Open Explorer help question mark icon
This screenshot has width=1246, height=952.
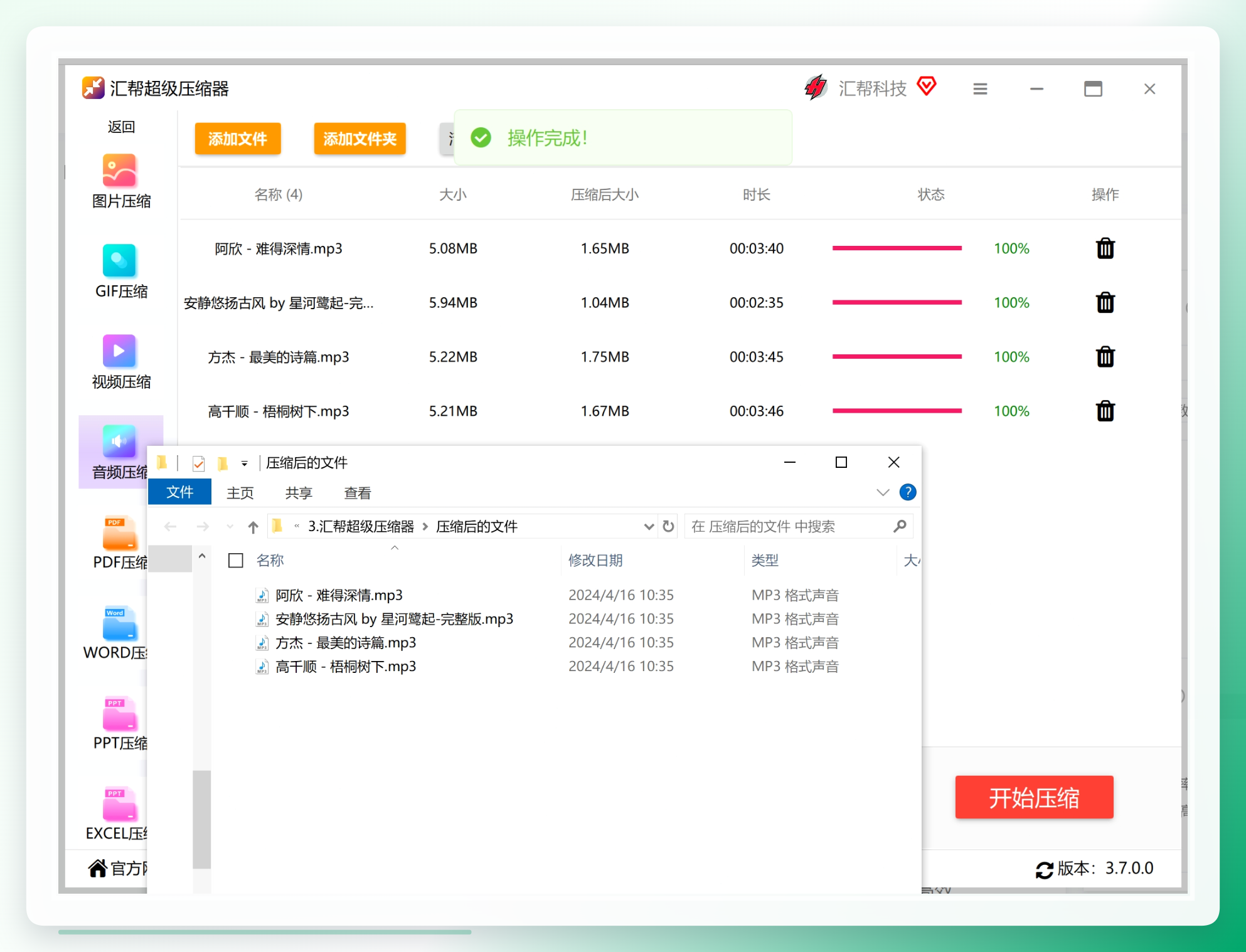coord(907,492)
